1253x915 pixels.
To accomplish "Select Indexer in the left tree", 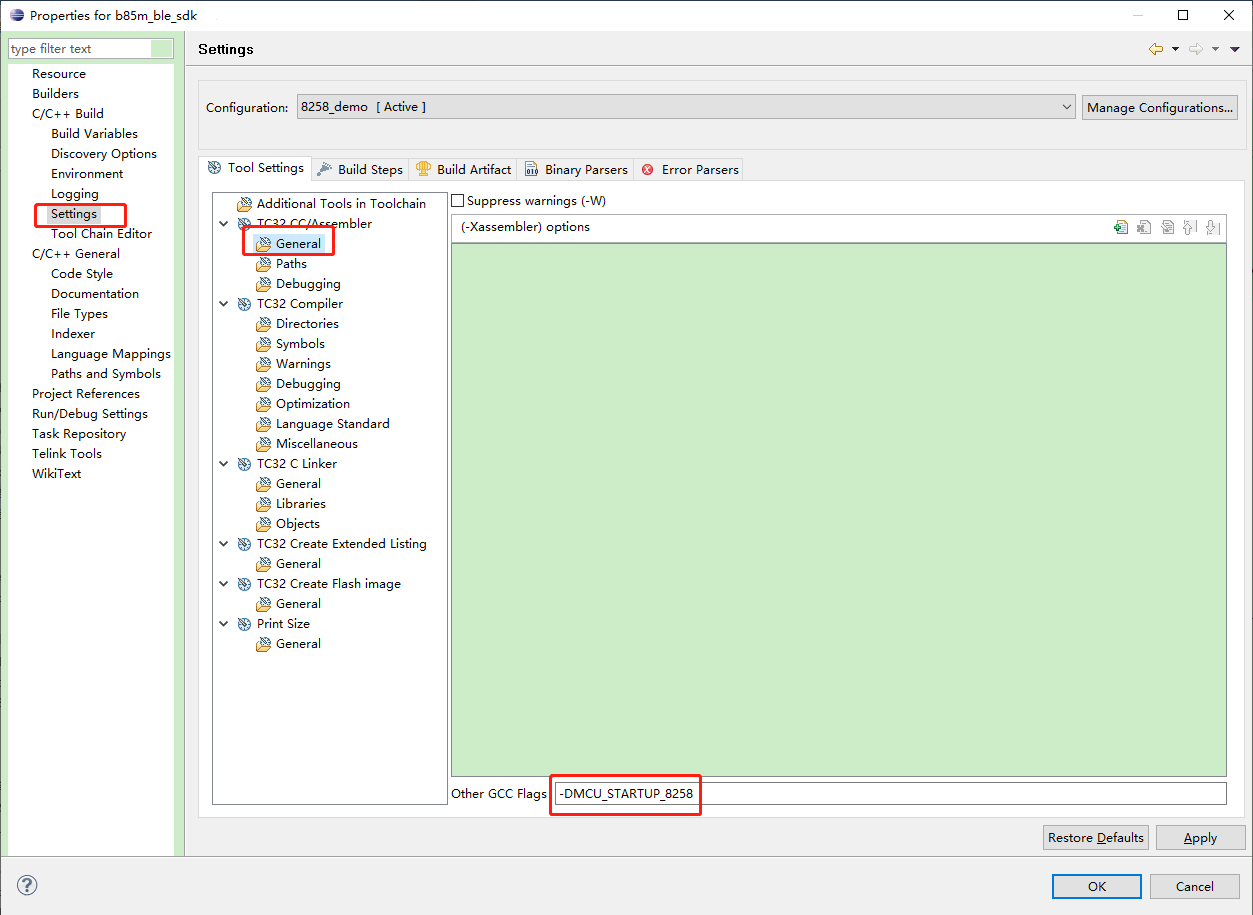I will [73, 333].
